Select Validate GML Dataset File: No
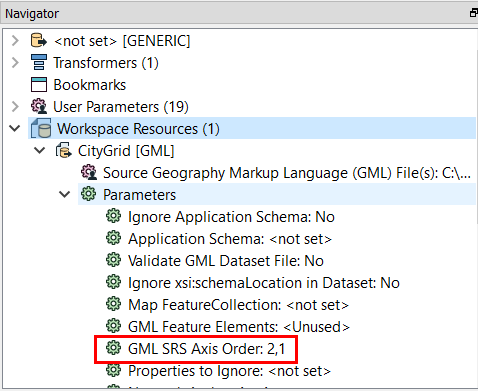This screenshot has width=478, height=391. click(226, 261)
